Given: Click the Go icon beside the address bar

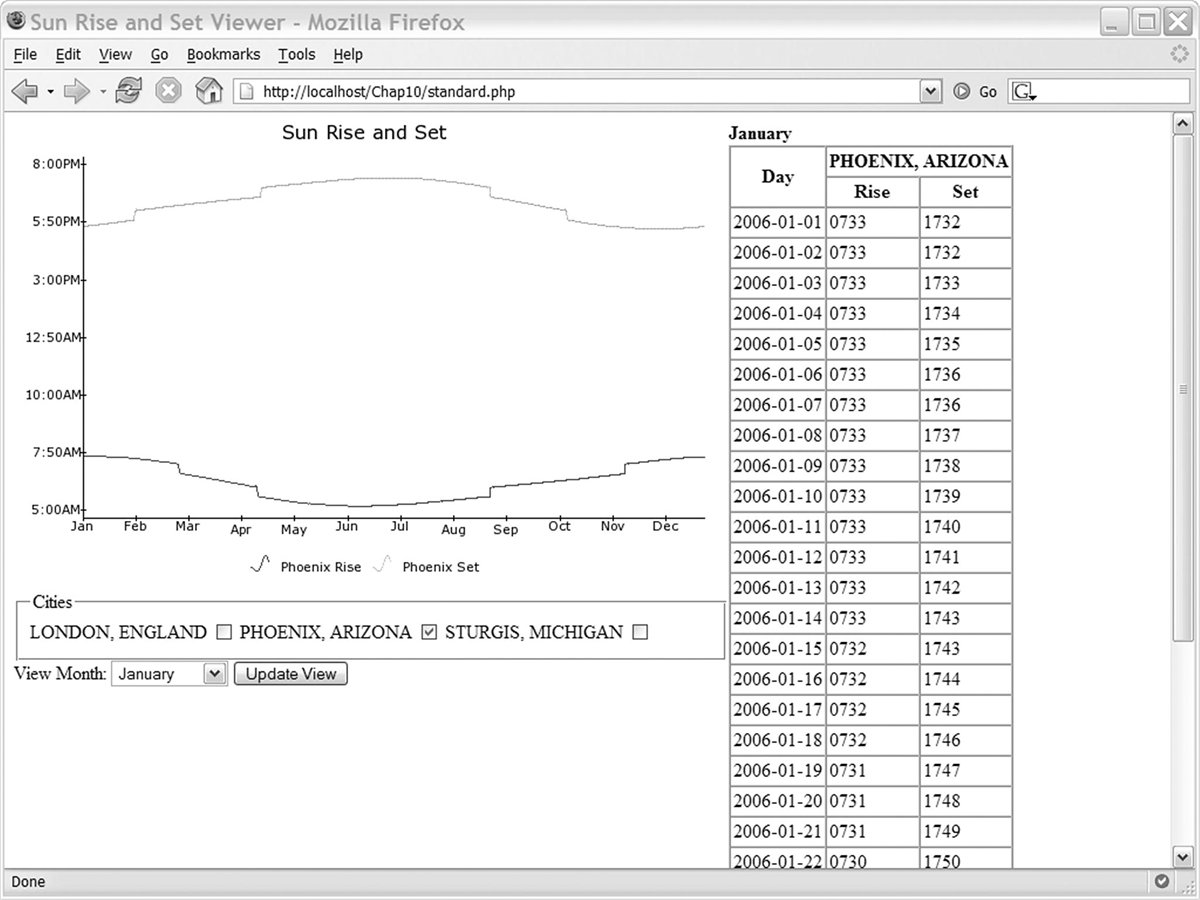Looking at the screenshot, I should point(962,92).
